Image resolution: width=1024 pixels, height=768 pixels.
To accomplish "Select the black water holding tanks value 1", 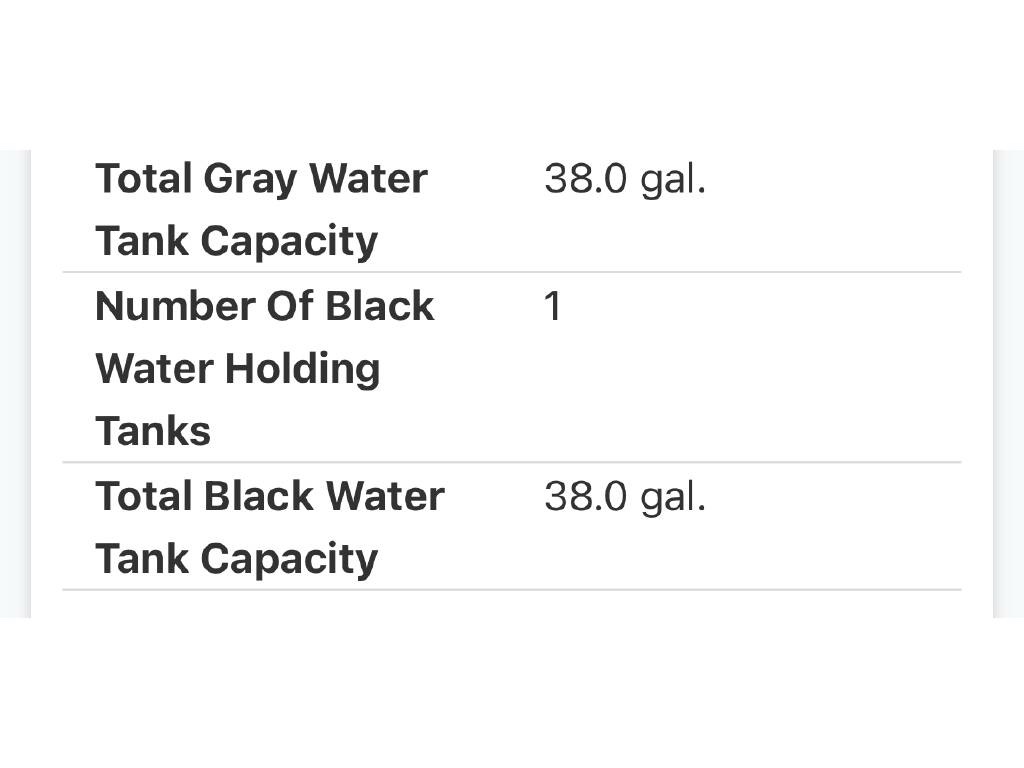I will click(552, 306).
